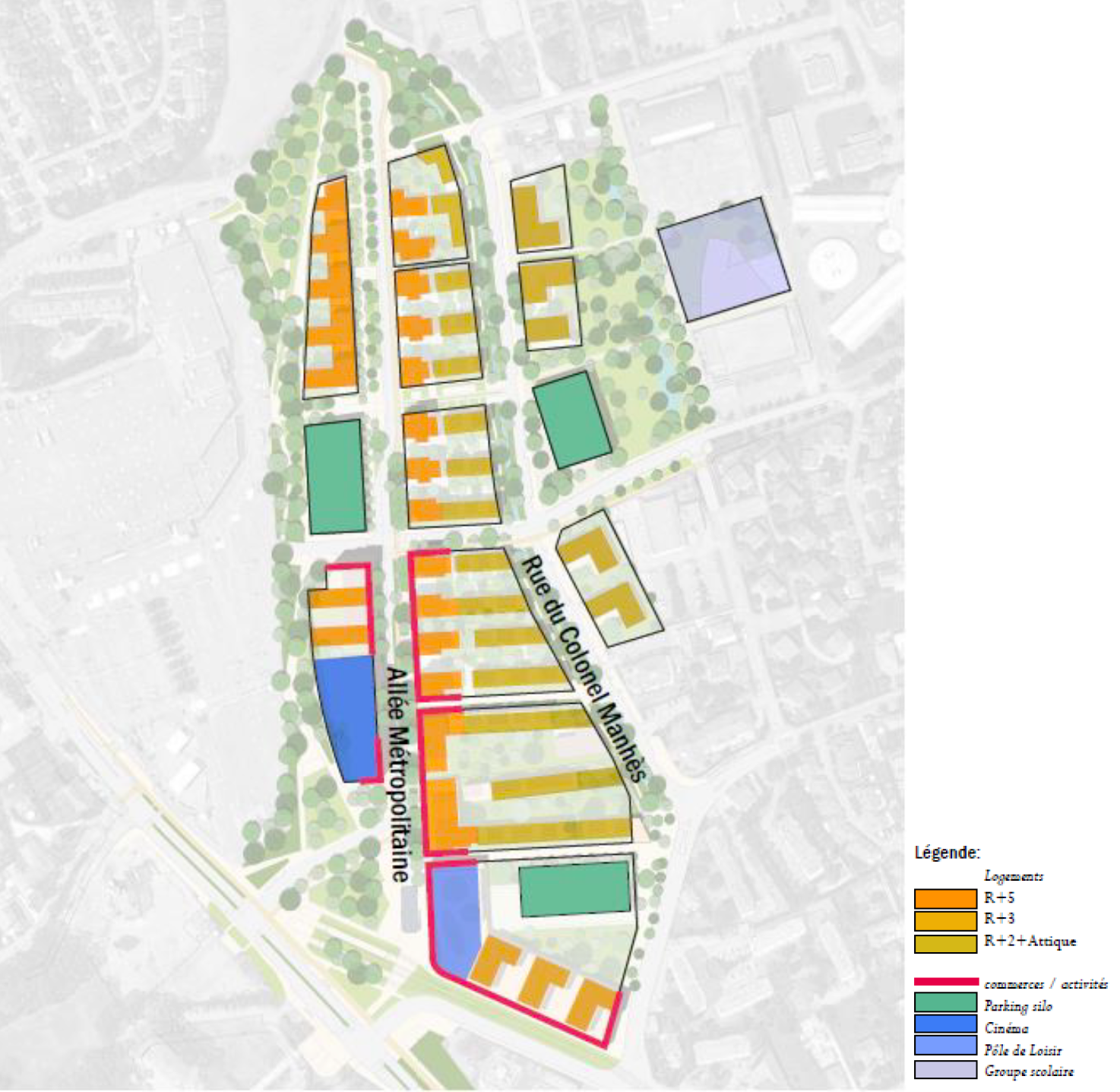The image size is (1120, 1092).
Task: Select the 'Cinéma' legend label
Action: coord(1007,1028)
